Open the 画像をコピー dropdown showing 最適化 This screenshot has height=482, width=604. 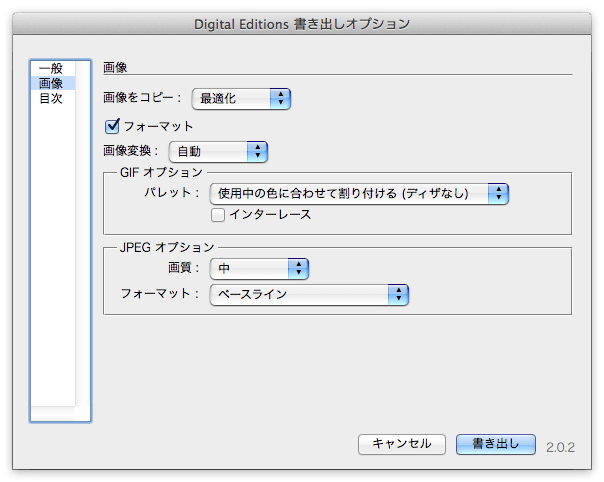pos(241,99)
